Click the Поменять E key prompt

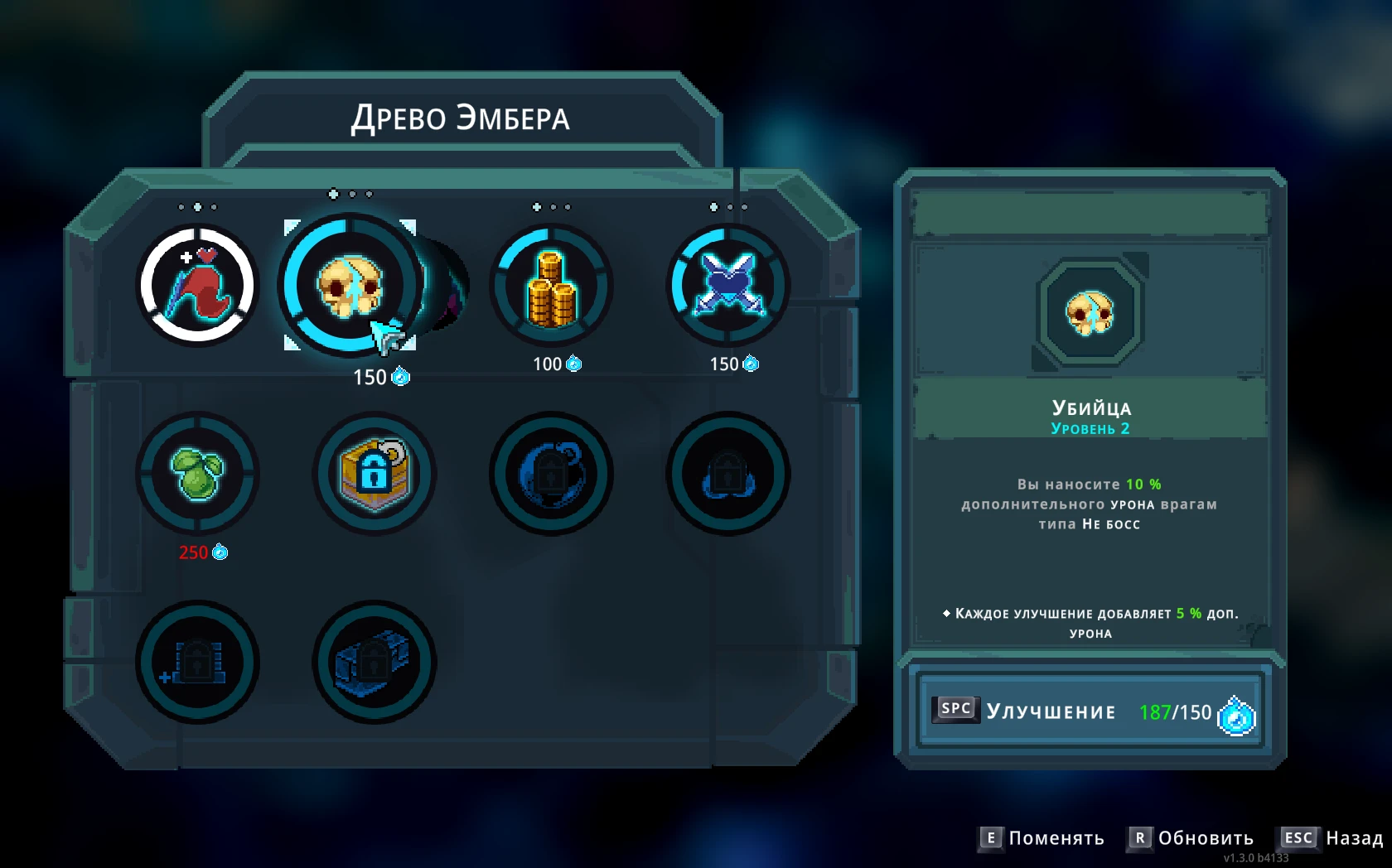[1042, 838]
